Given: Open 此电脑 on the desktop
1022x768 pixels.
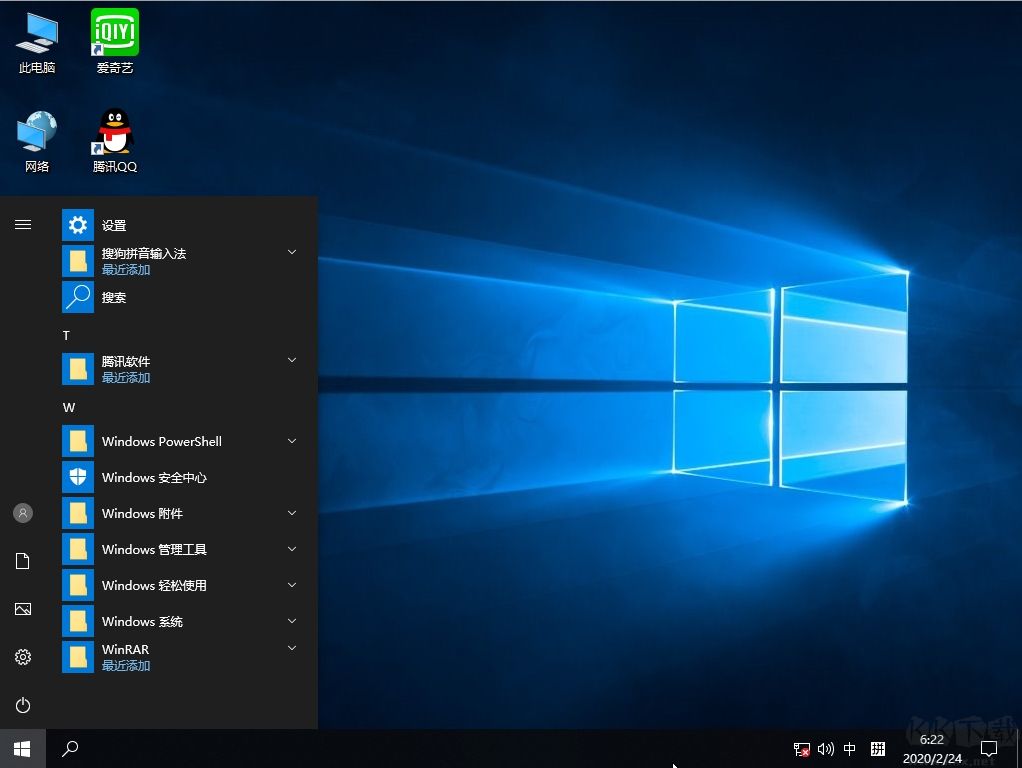Looking at the screenshot, I should point(37,40).
